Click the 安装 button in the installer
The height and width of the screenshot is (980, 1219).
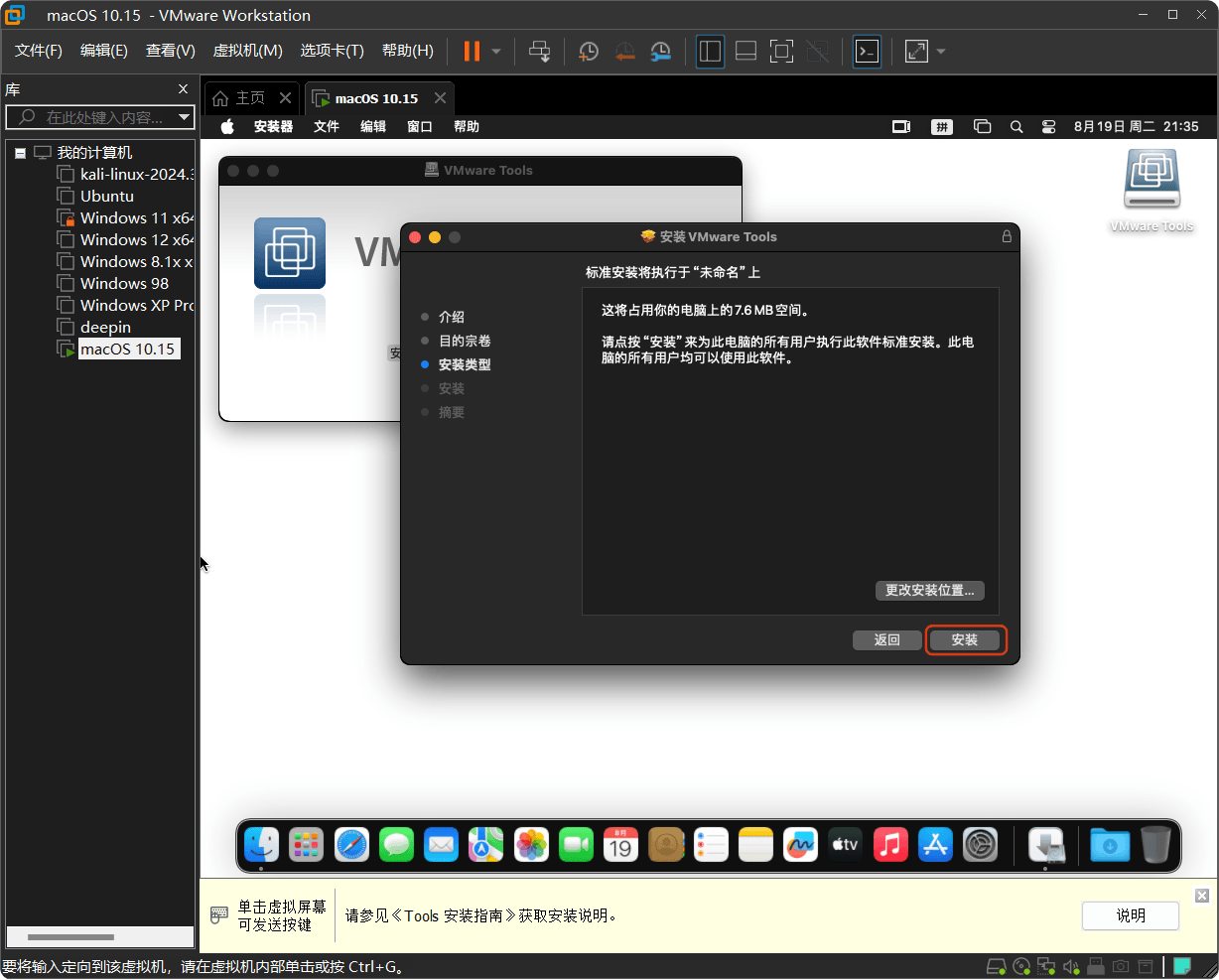click(964, 639)
